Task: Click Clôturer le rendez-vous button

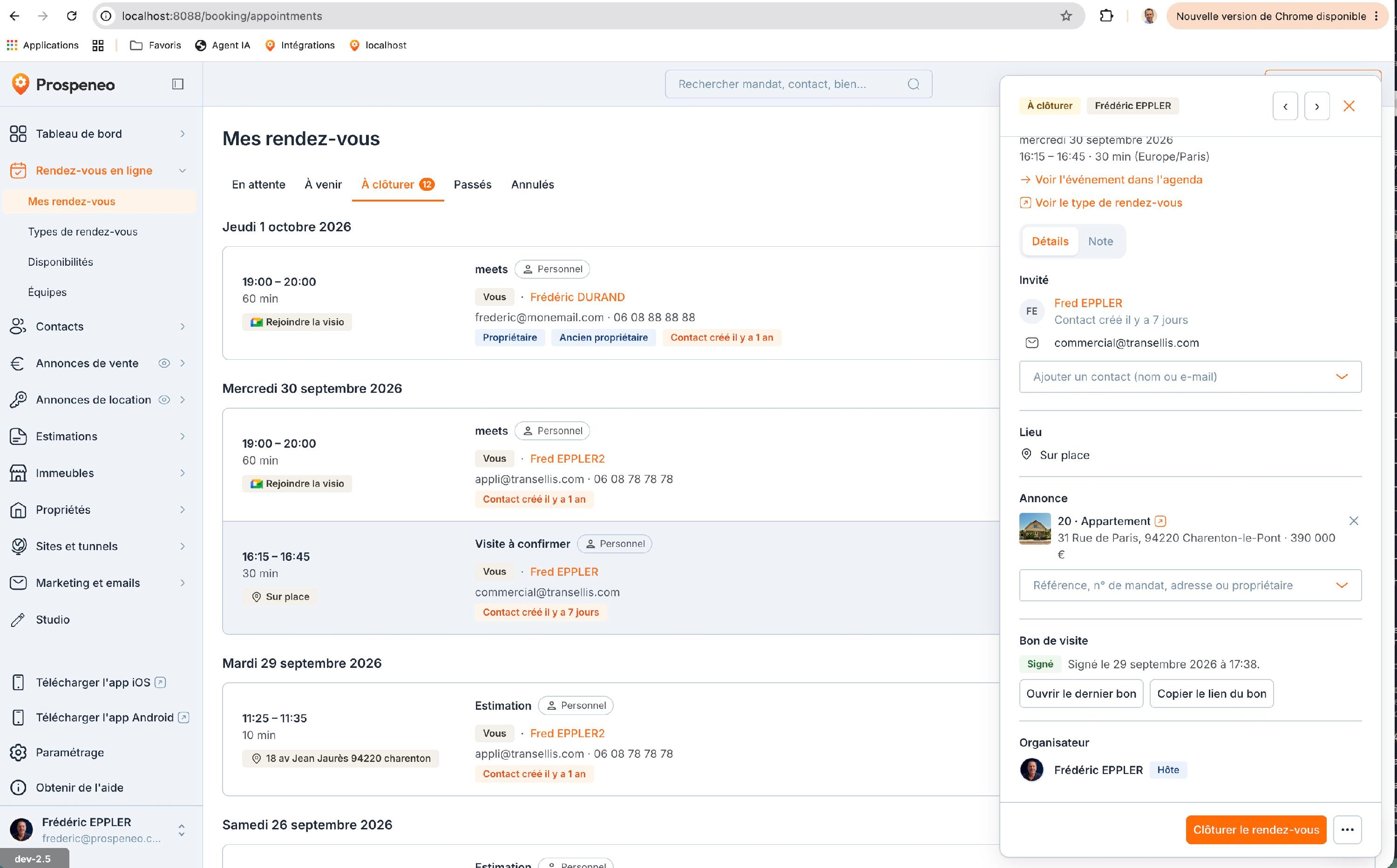Action: point(1256,829)
